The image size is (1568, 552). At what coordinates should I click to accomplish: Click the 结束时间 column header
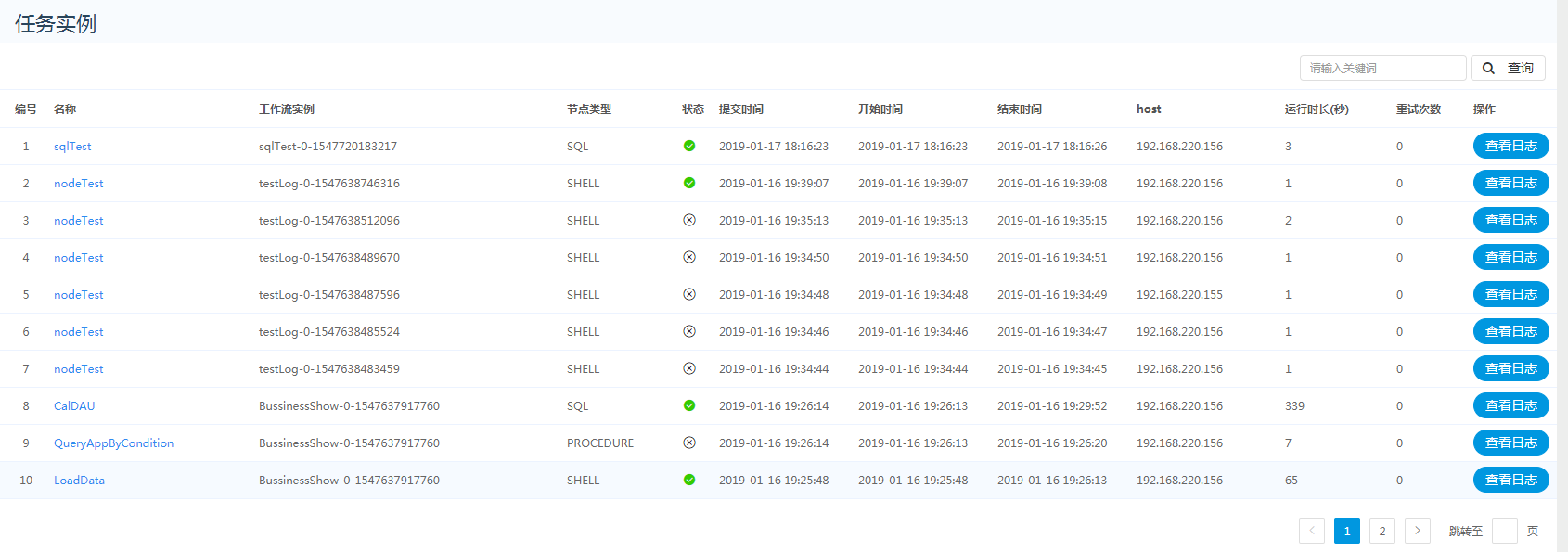coord(1020,109)
